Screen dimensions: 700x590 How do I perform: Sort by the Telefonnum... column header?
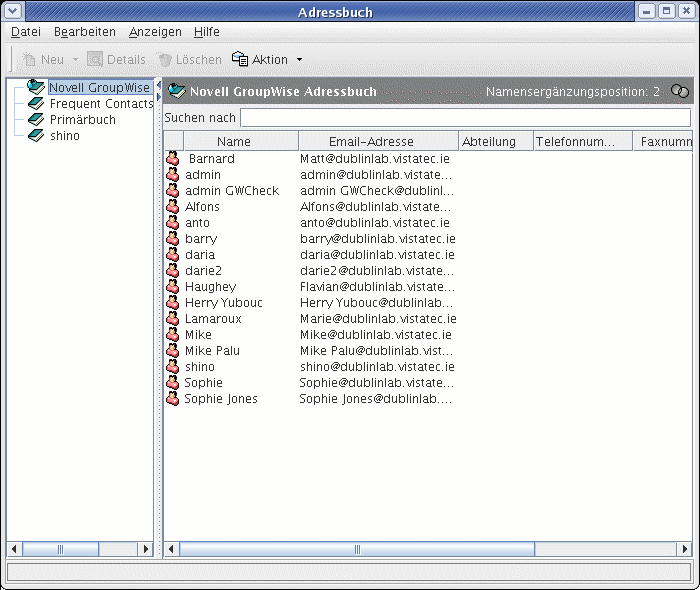[x=583, y=141]
